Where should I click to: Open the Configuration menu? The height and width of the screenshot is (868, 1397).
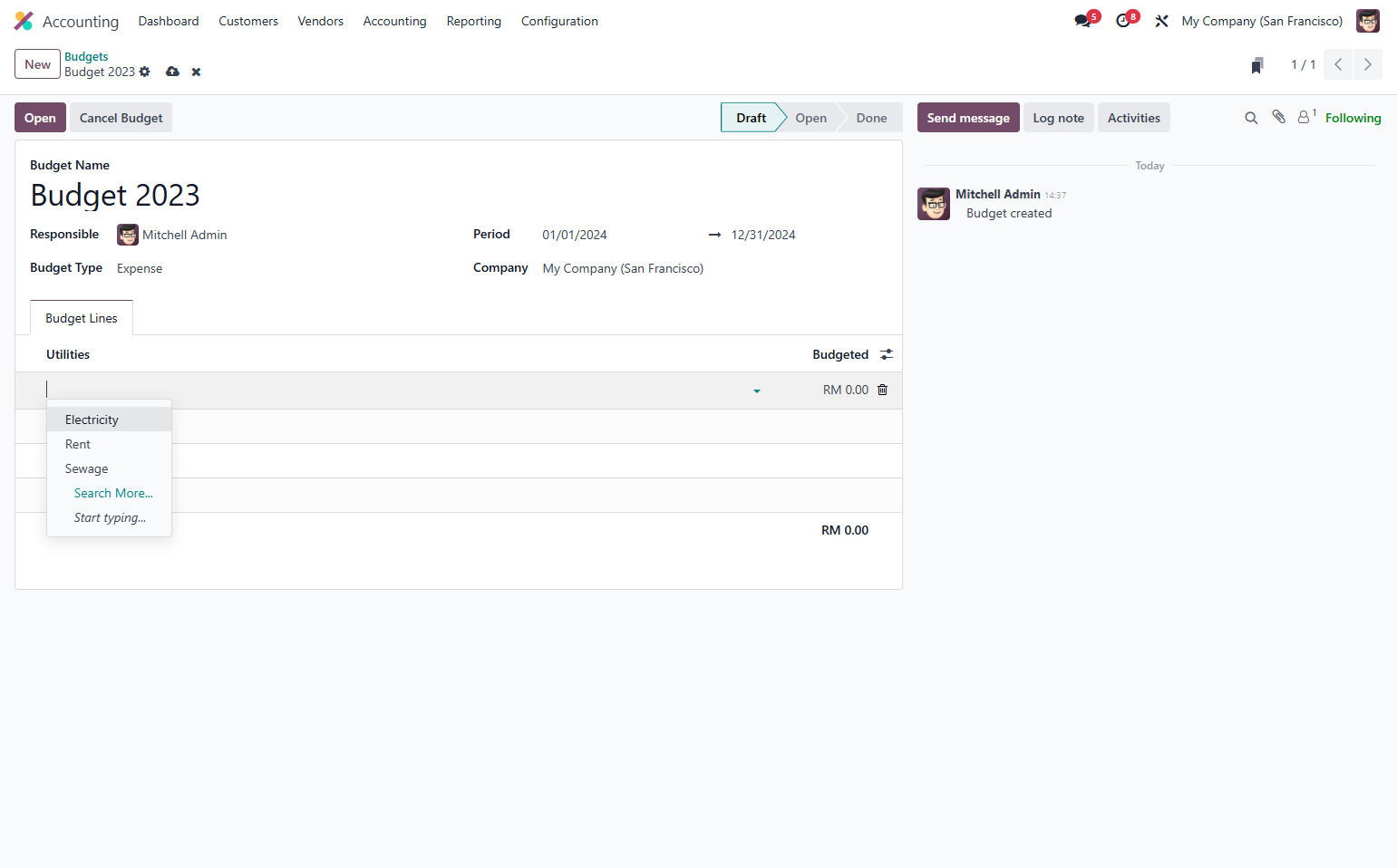tap(559, 21)
